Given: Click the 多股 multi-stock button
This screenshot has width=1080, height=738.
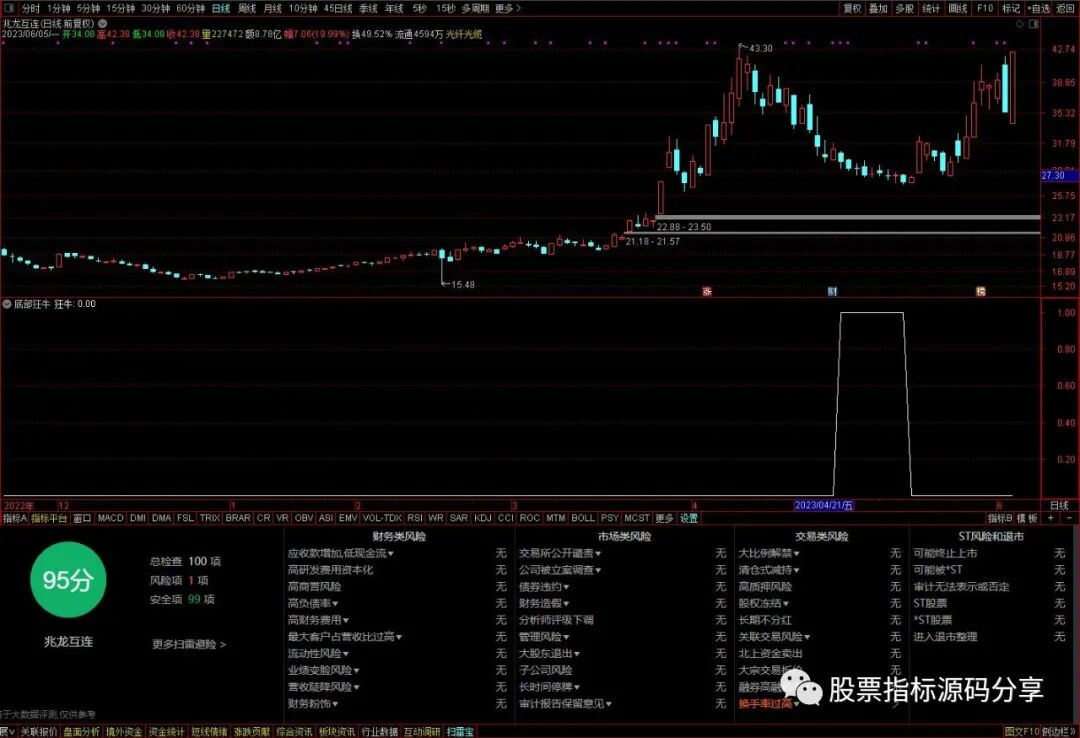Looking at the screenshot, I should [x=904, y=8].
